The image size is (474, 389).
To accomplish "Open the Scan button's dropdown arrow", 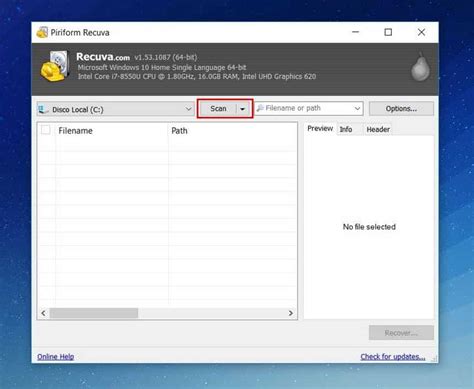I will point(243,109).
